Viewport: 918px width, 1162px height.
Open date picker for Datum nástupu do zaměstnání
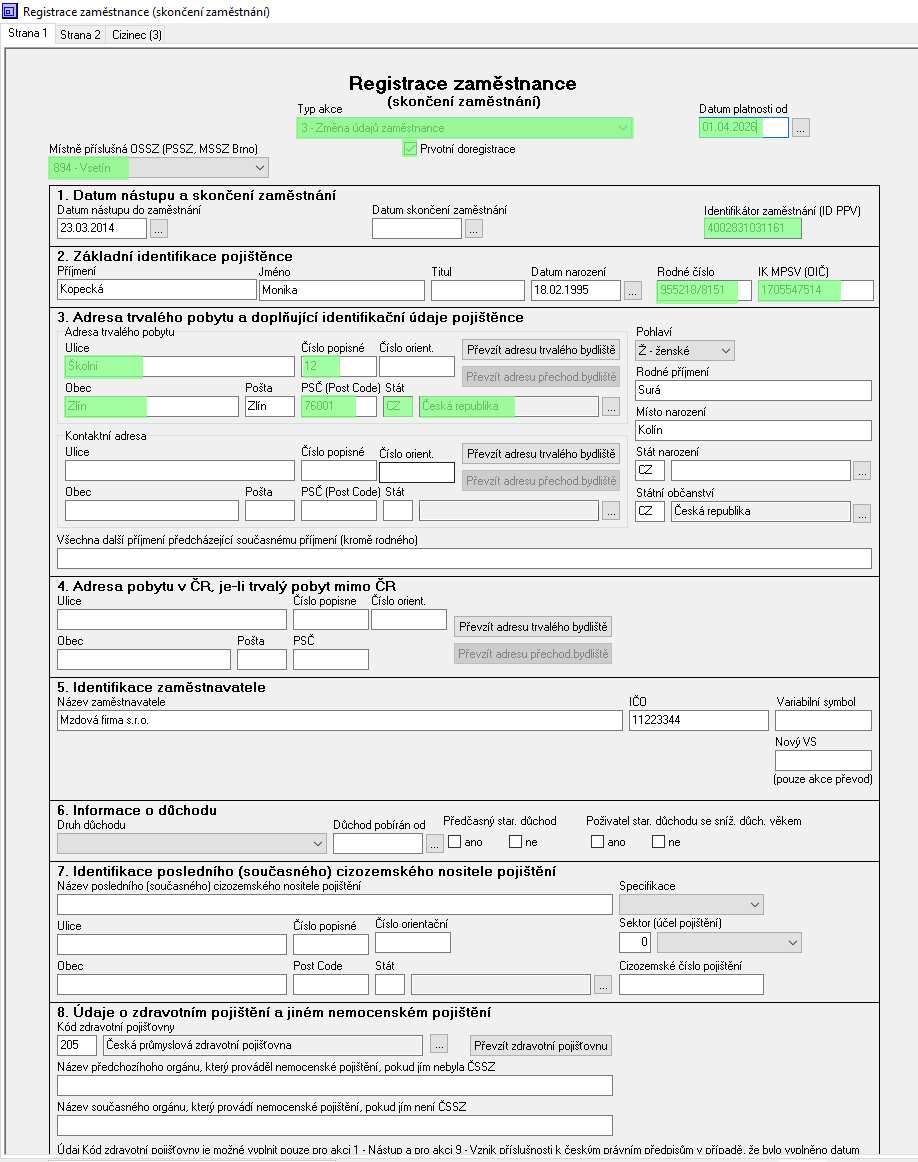(x=160, y=229)
